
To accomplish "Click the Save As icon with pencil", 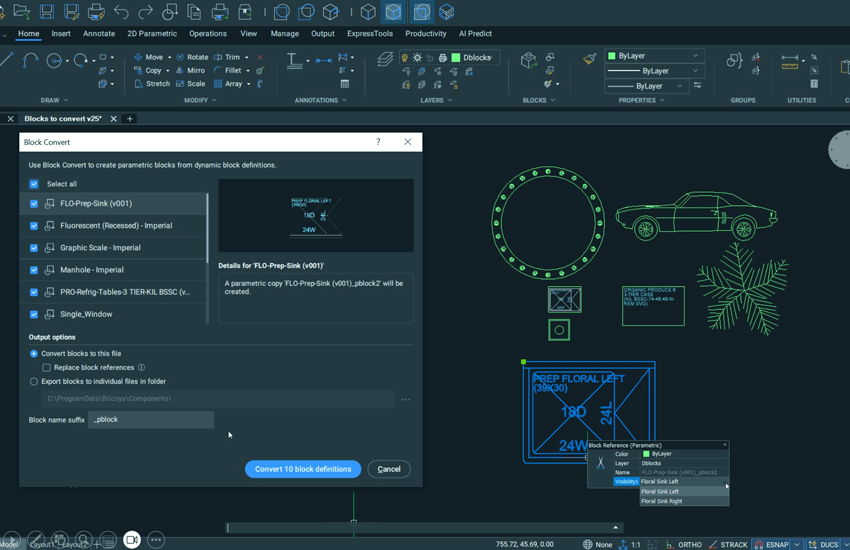I will tap(72, 11).
